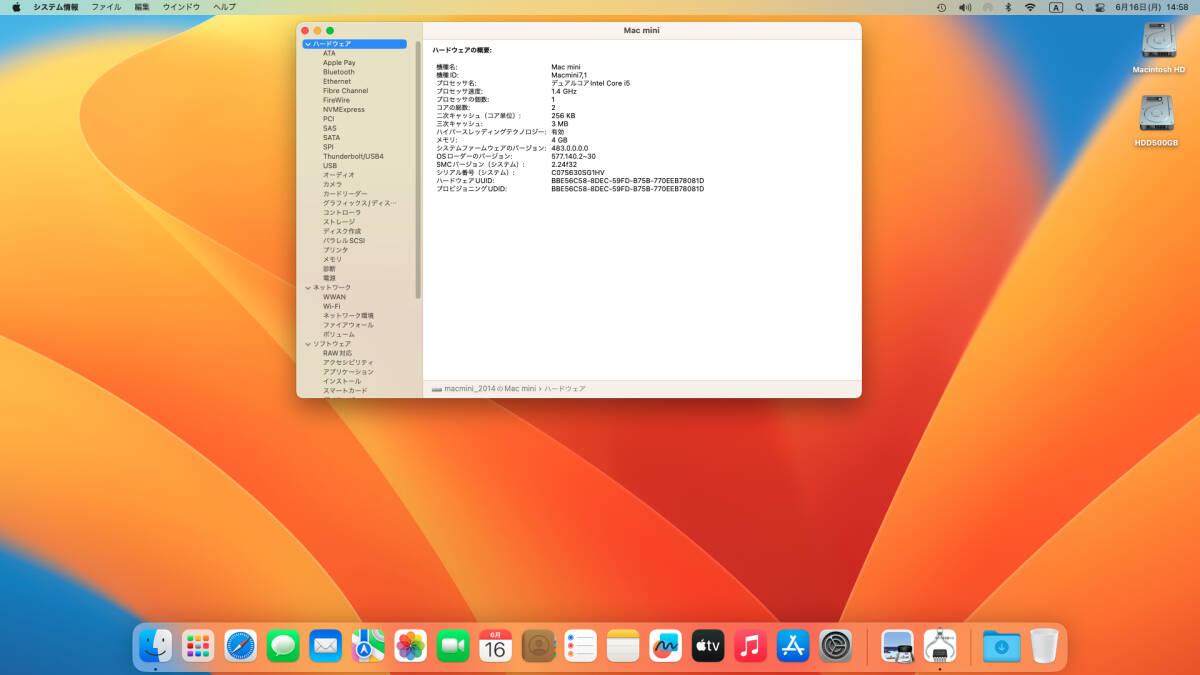Launch the Apple TV app in the Dock
1200x675 pixels.
pos(708,646)
